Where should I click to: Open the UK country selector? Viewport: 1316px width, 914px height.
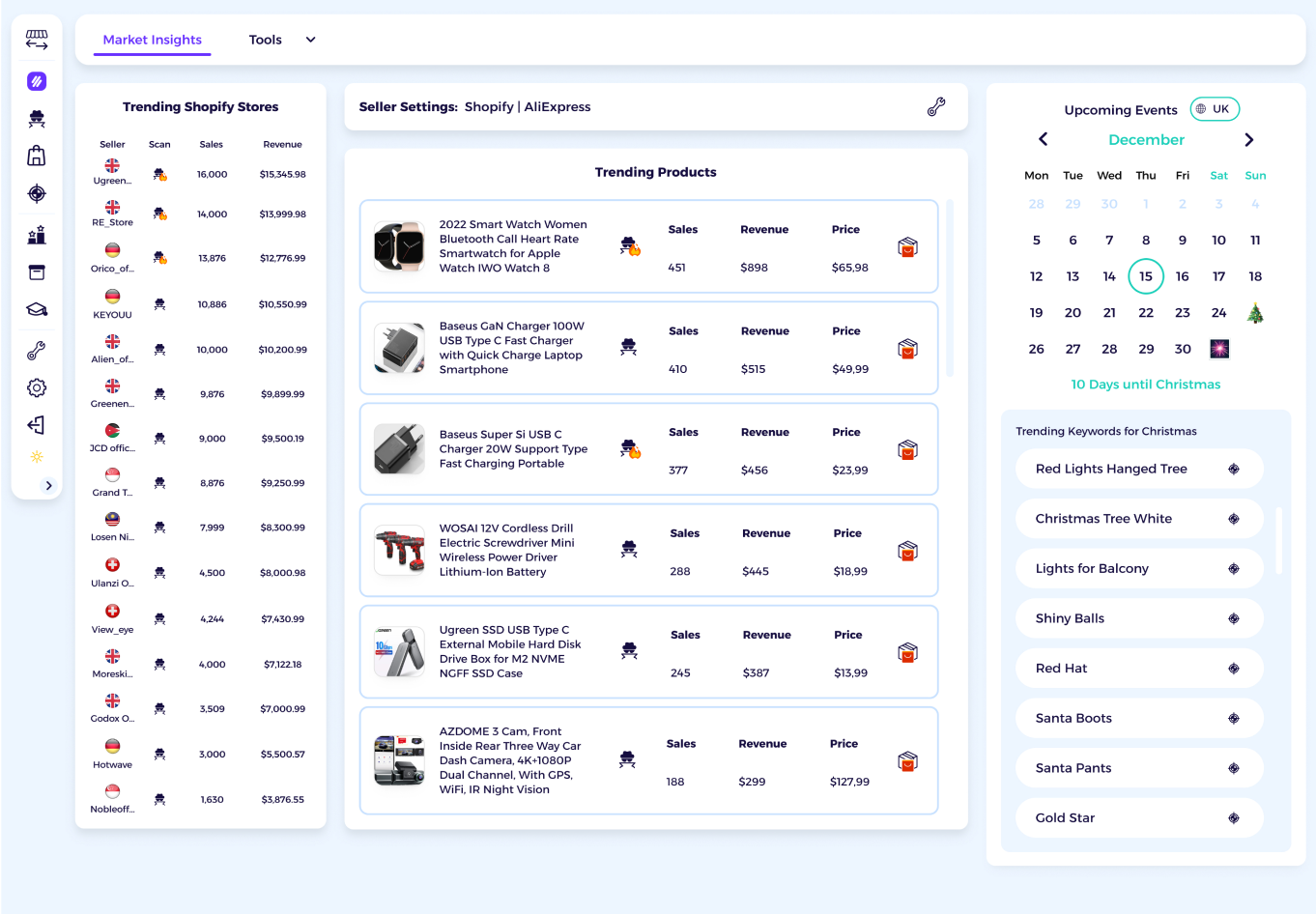click(1214, 109)
